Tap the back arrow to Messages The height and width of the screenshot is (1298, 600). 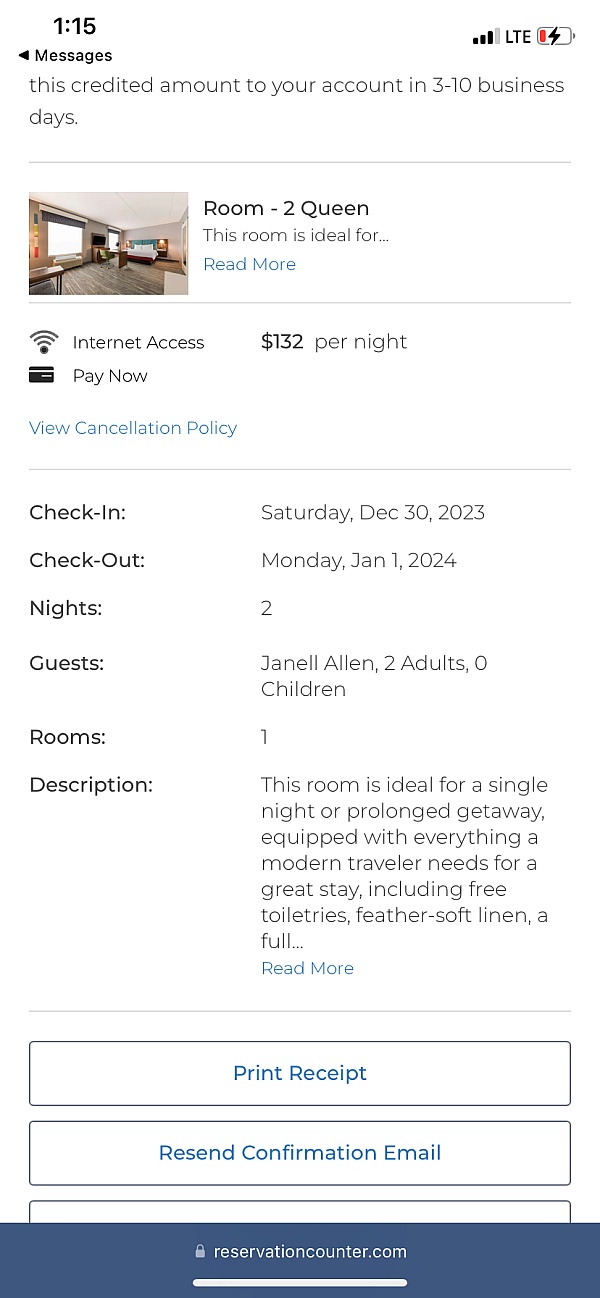[24, 56]
